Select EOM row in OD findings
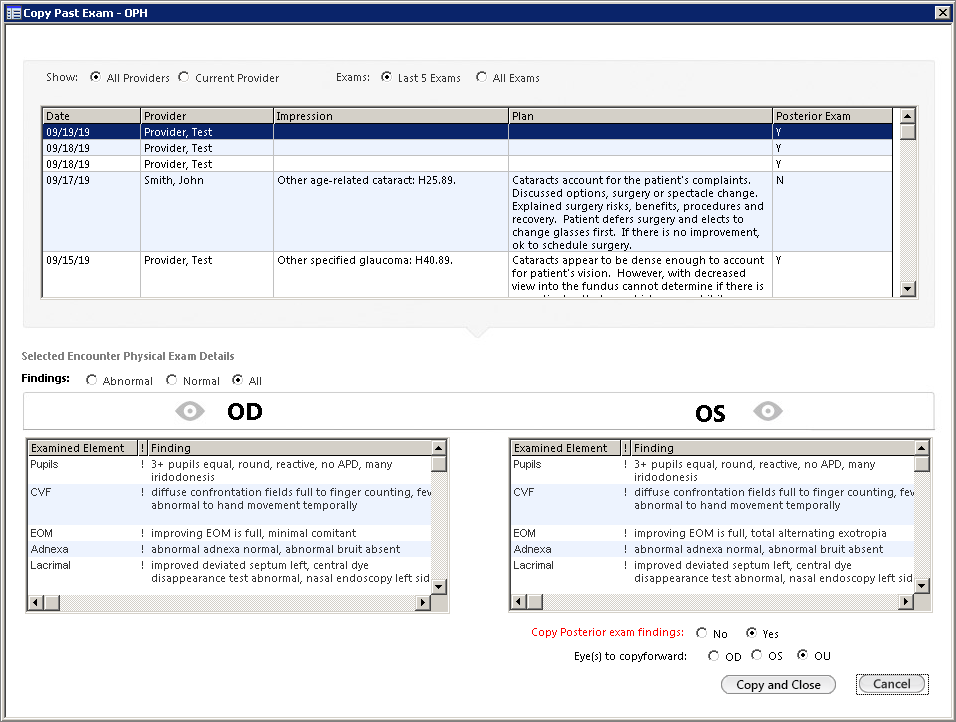The height and width of the screenshot is (722, 956). 229,533
